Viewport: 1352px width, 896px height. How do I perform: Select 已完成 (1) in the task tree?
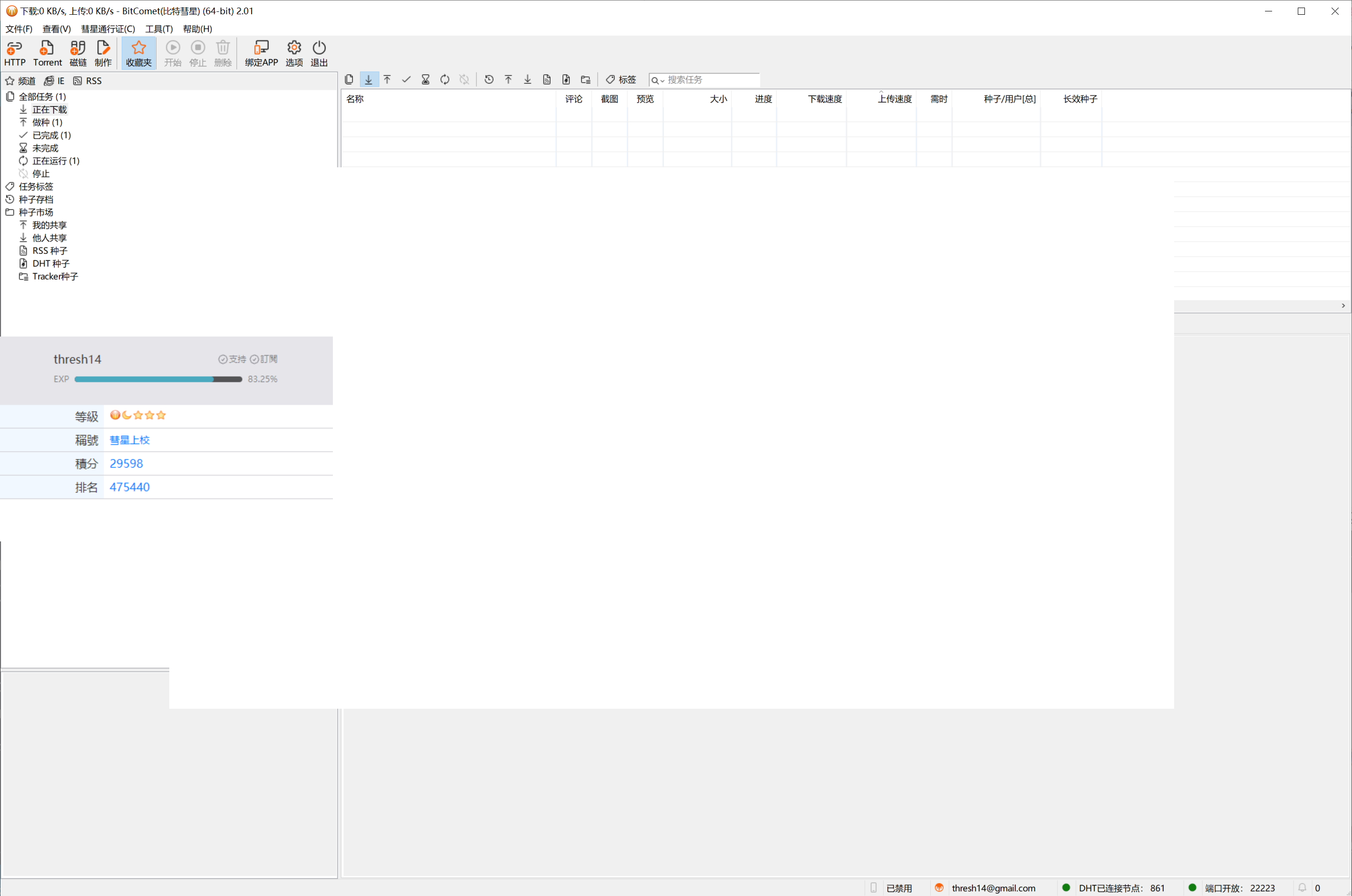coord(51,135)
